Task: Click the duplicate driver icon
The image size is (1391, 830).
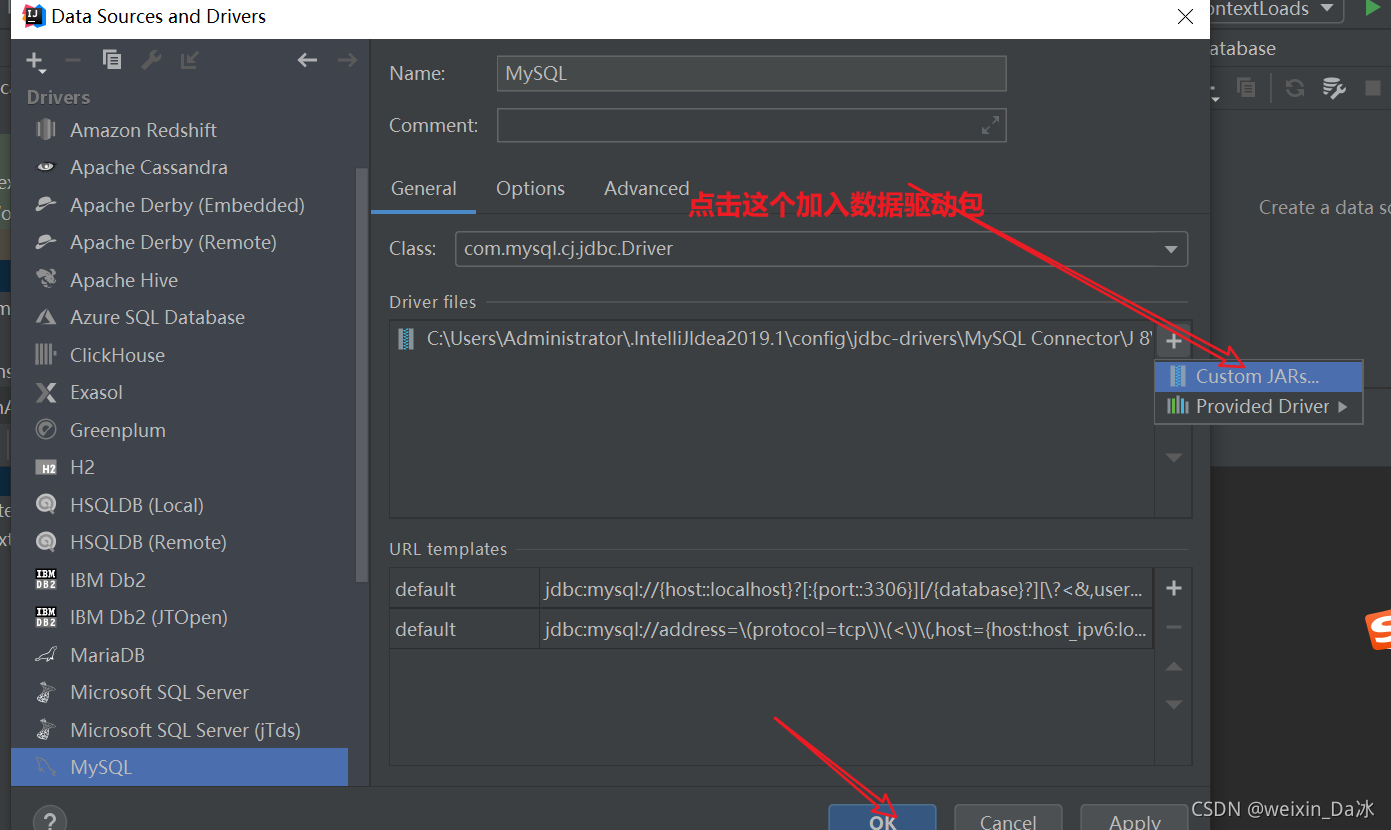Action: pyautogui.click(x=112, y=60)
